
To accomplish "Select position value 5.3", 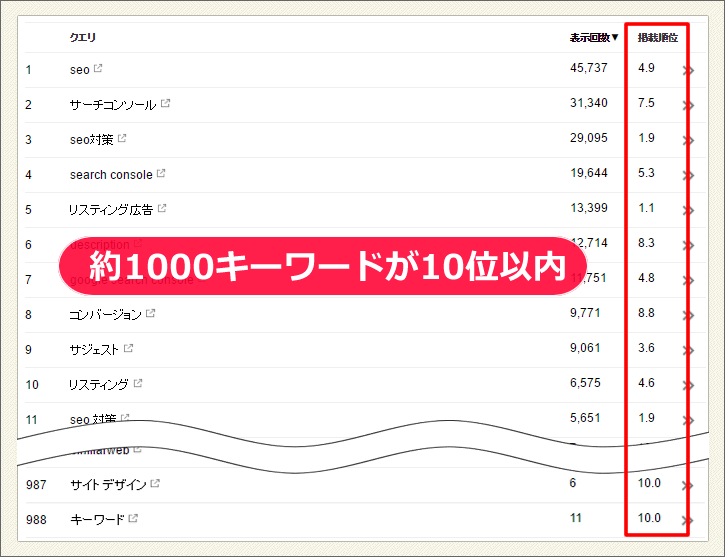I will tap(646, 173).
